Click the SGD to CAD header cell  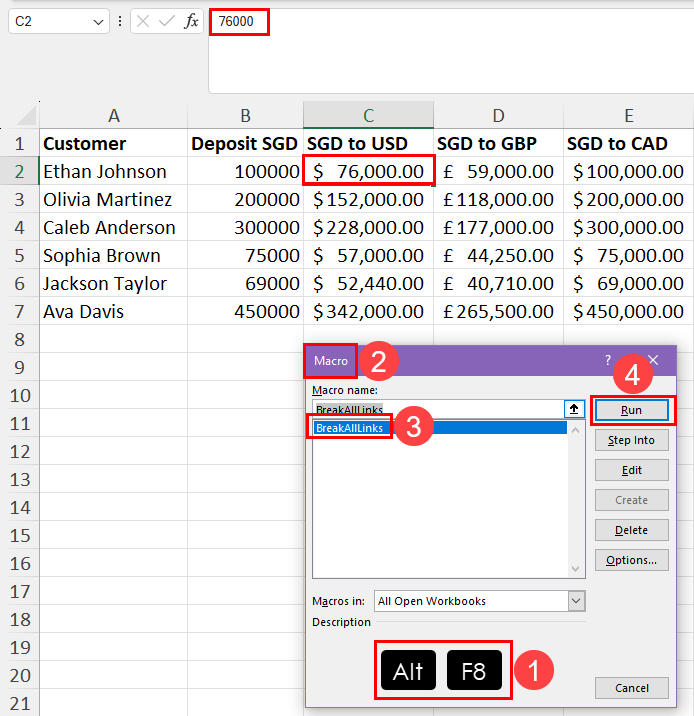click(629, 144)
